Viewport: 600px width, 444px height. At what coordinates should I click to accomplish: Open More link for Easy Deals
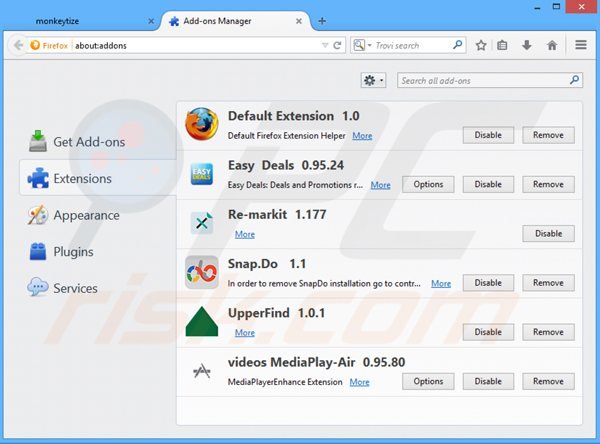point(380,185)
